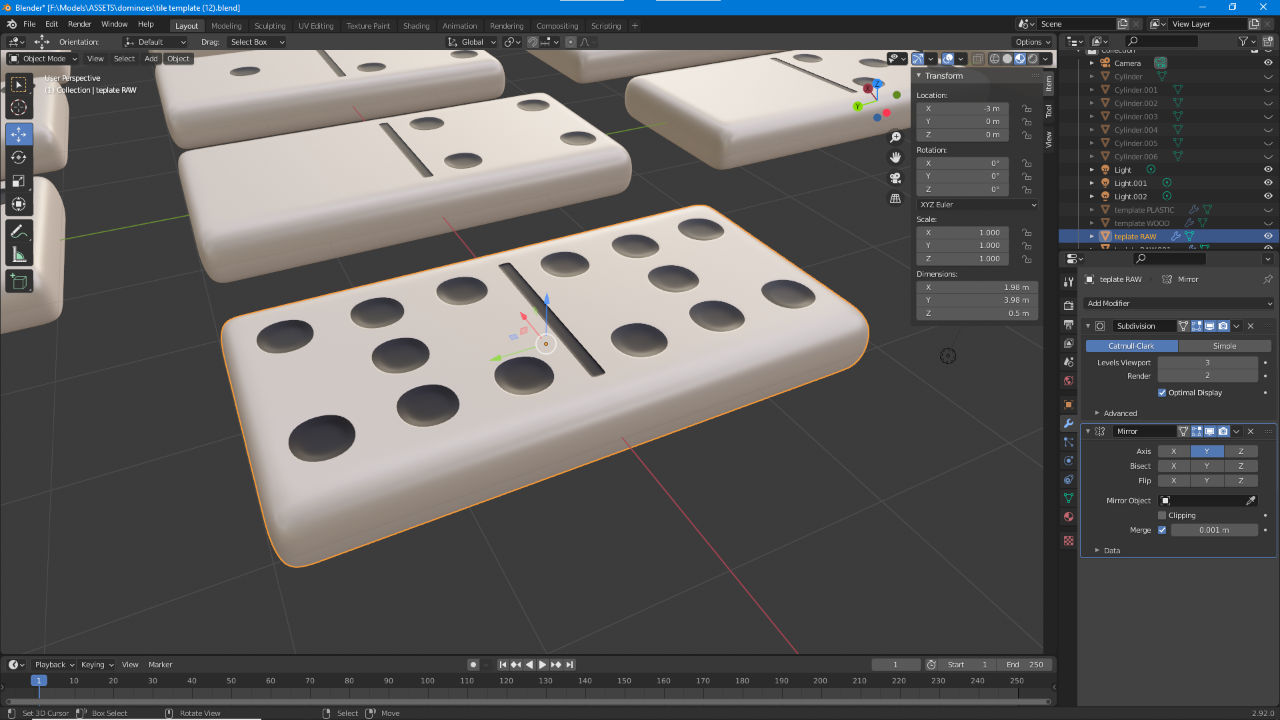Viewport: 1280px width, 720px height.
Task: Activate the Rotate tool
Action: (19, 158)
